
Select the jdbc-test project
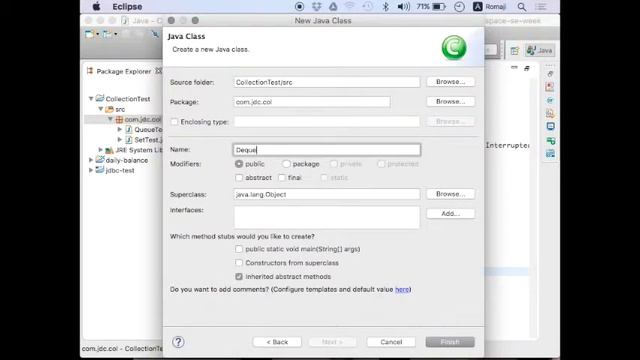[120, 170]
